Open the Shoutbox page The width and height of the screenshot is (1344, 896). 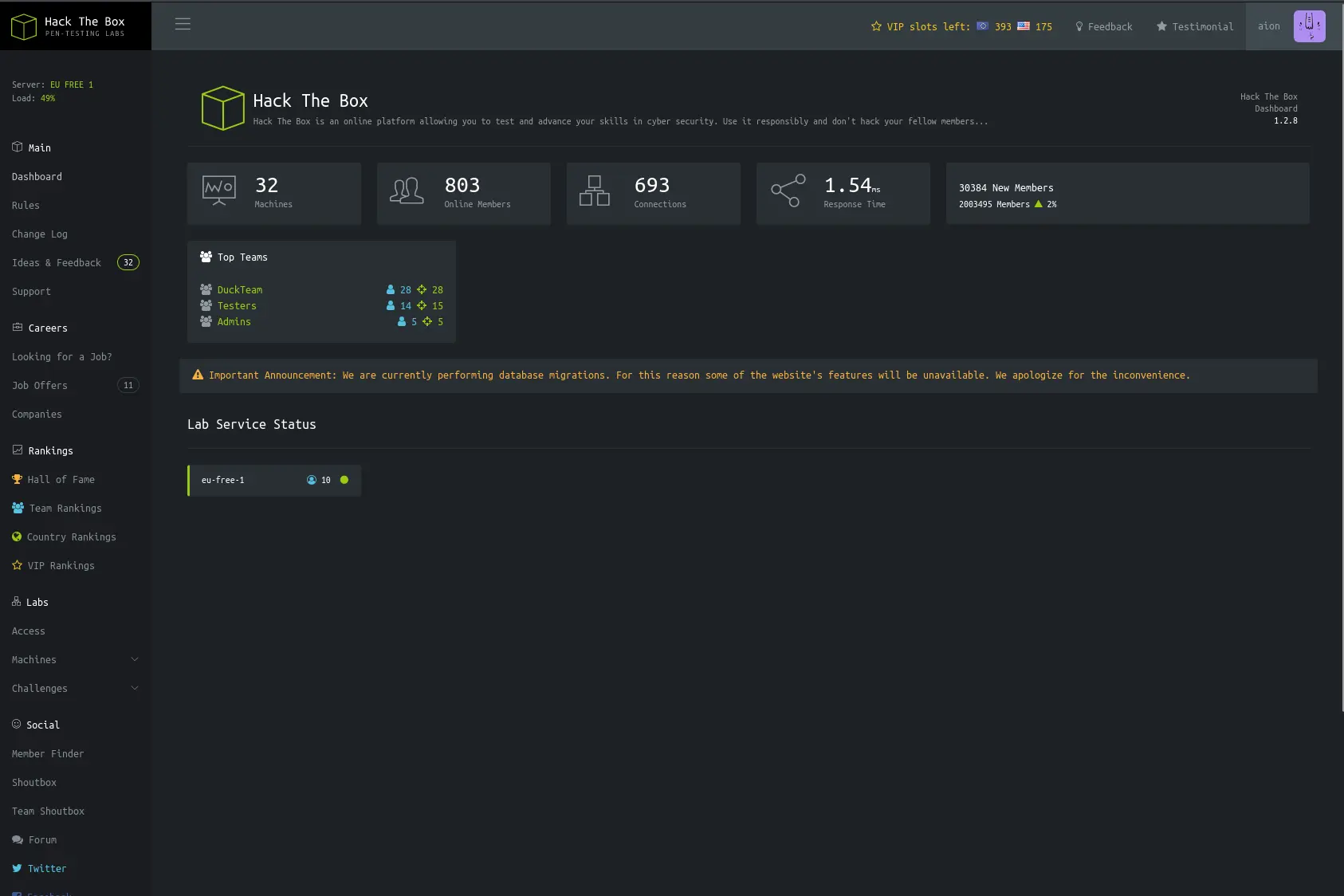pyautogui.click(x=34, y=782)
